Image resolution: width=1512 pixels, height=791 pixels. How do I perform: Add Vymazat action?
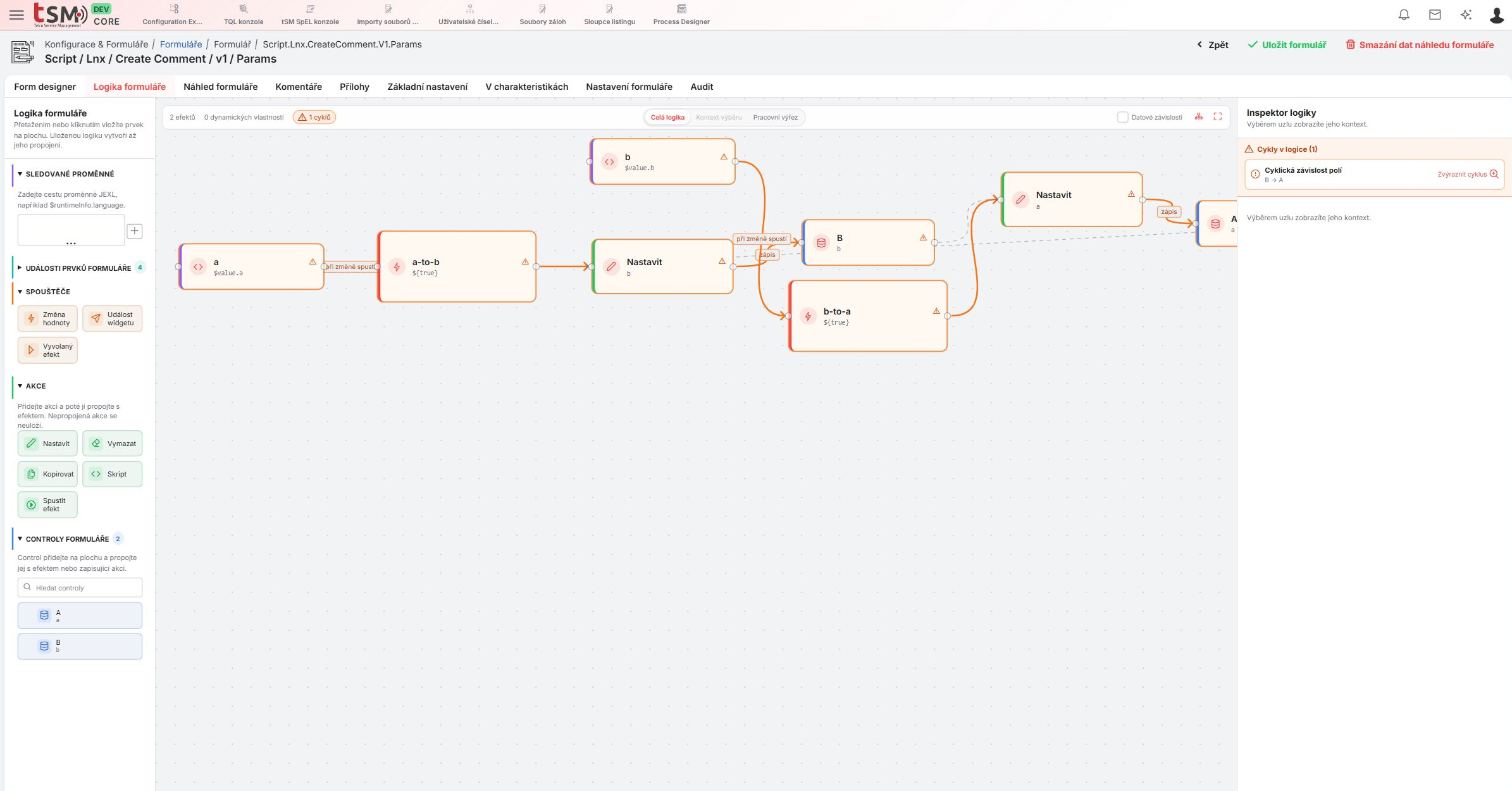click(x=112, y=444)
